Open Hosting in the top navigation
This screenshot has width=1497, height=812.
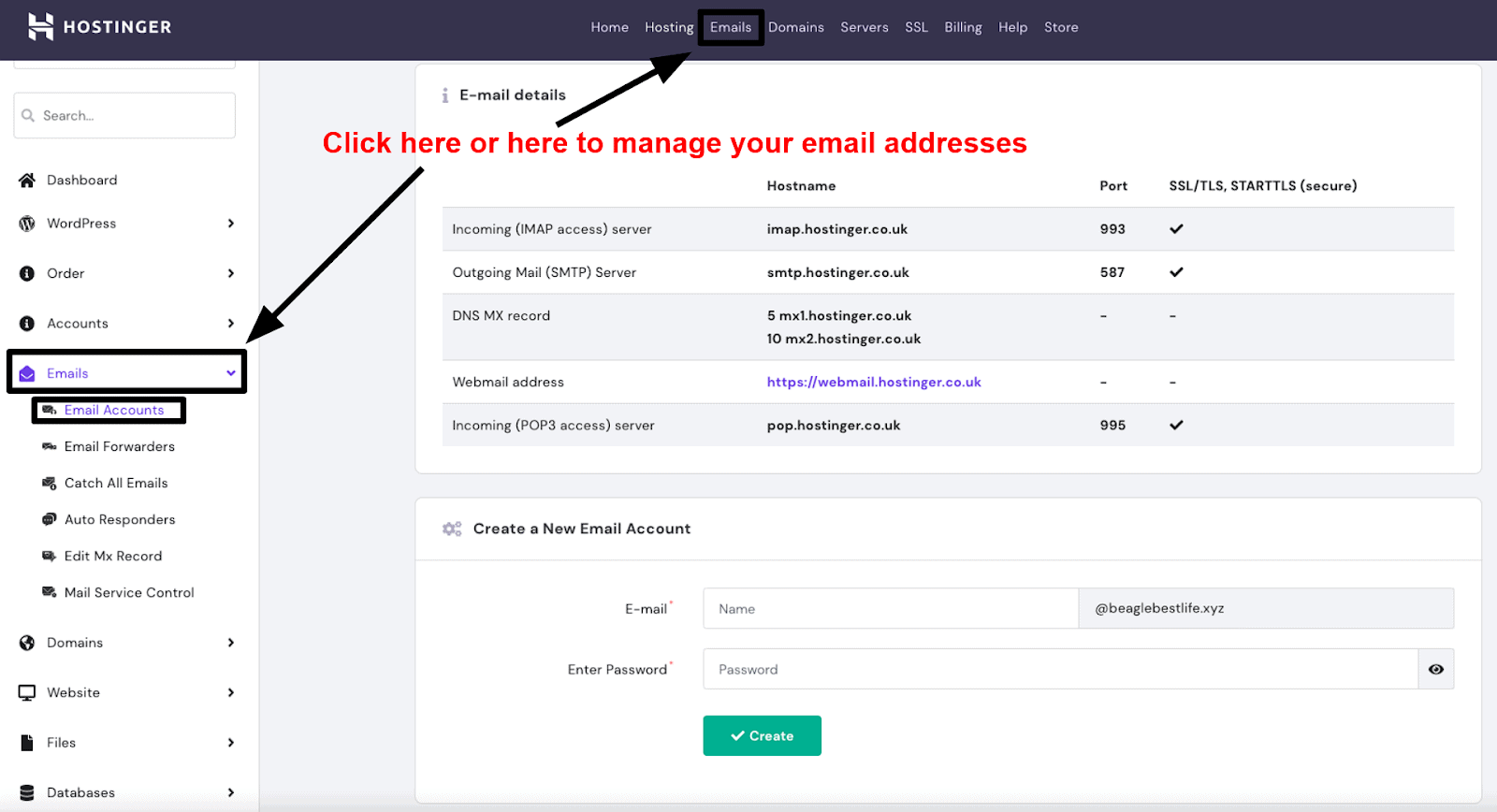(x=669, y=27)
